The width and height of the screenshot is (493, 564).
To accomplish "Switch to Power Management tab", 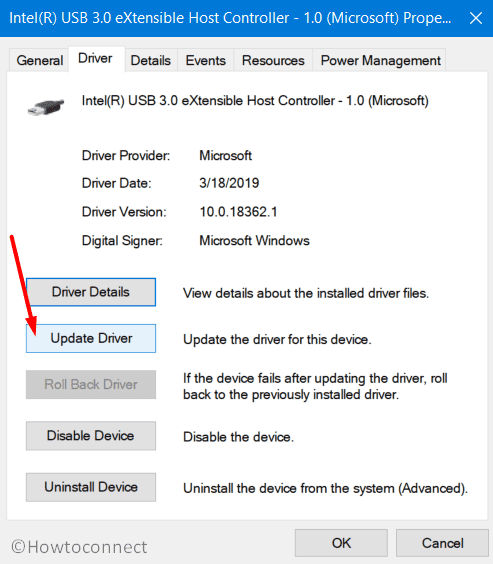I will (x=380, y=60).
